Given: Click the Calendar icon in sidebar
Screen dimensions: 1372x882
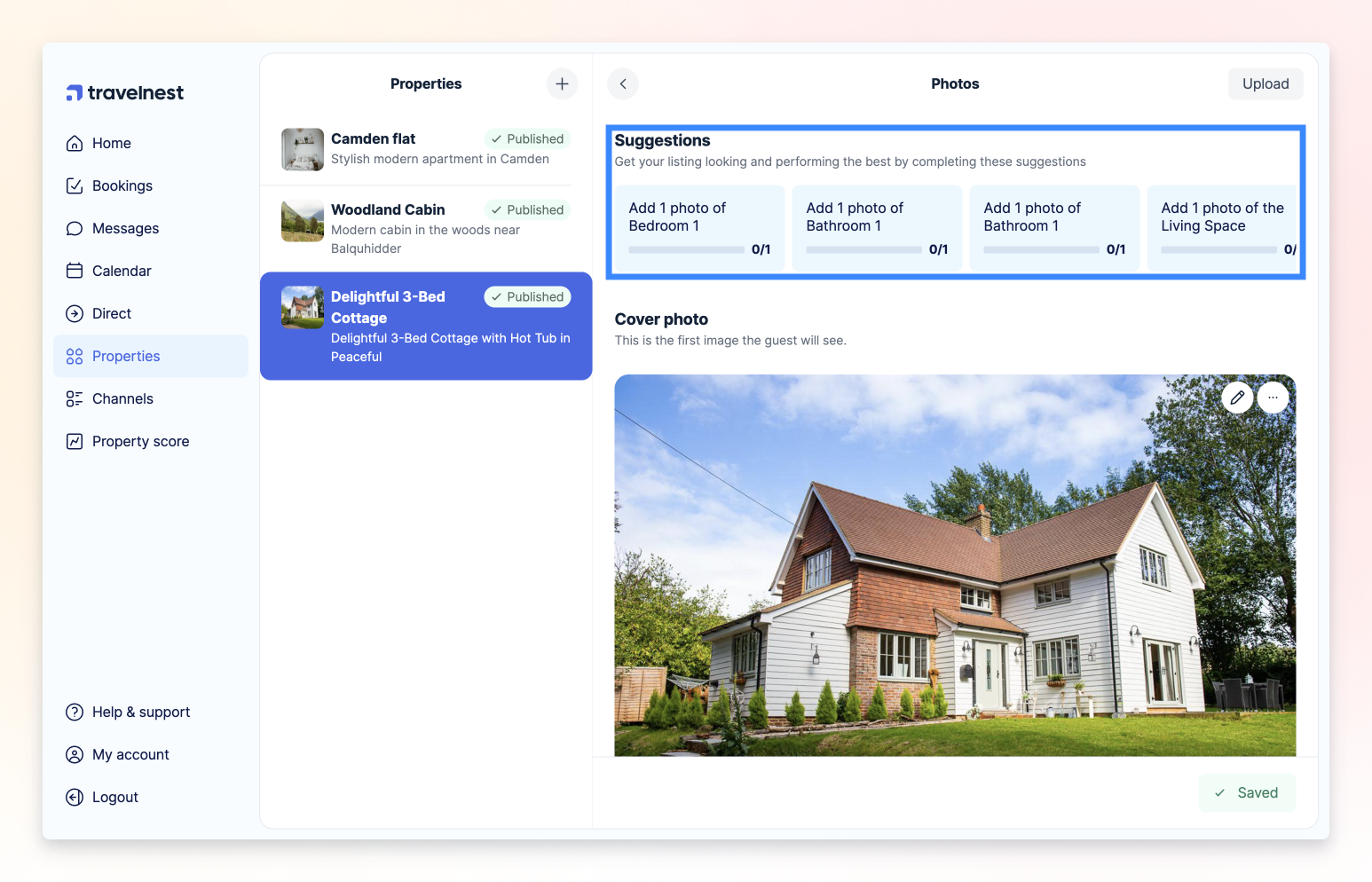Looking at the screenshot, I should pyautogui.click(x=75, y=271).
